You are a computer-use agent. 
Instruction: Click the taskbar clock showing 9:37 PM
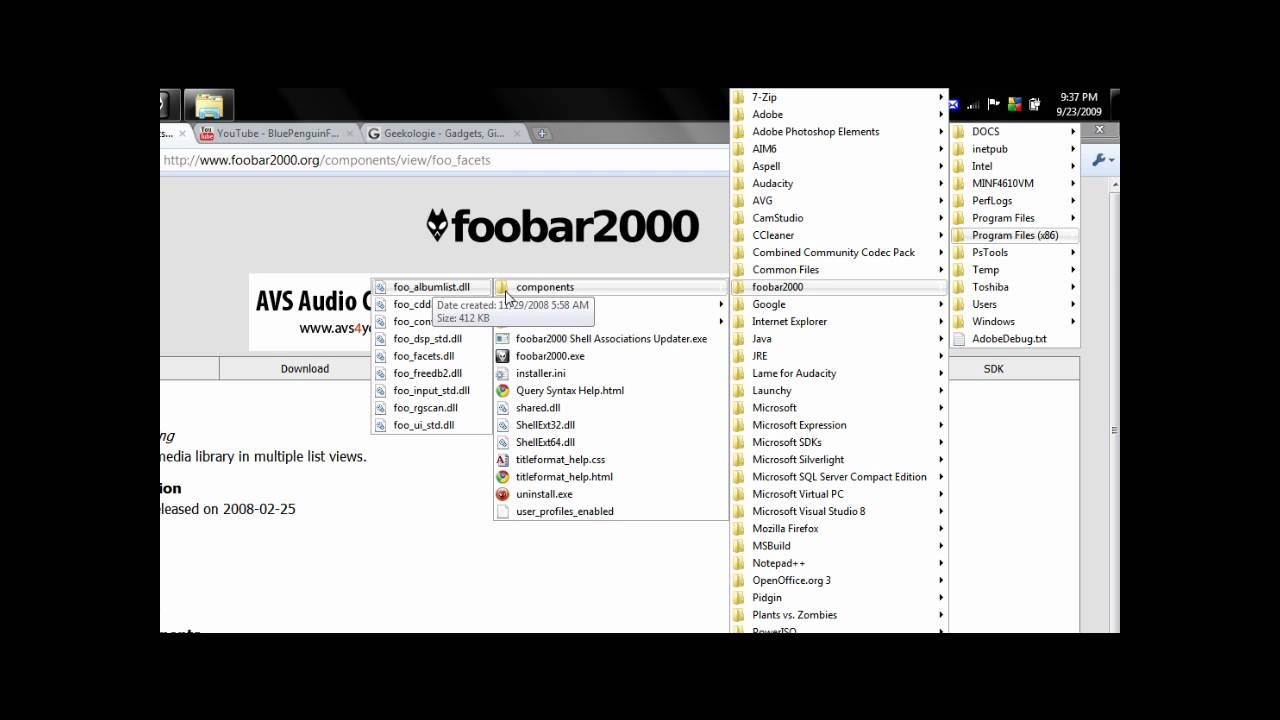[1078, 104]
